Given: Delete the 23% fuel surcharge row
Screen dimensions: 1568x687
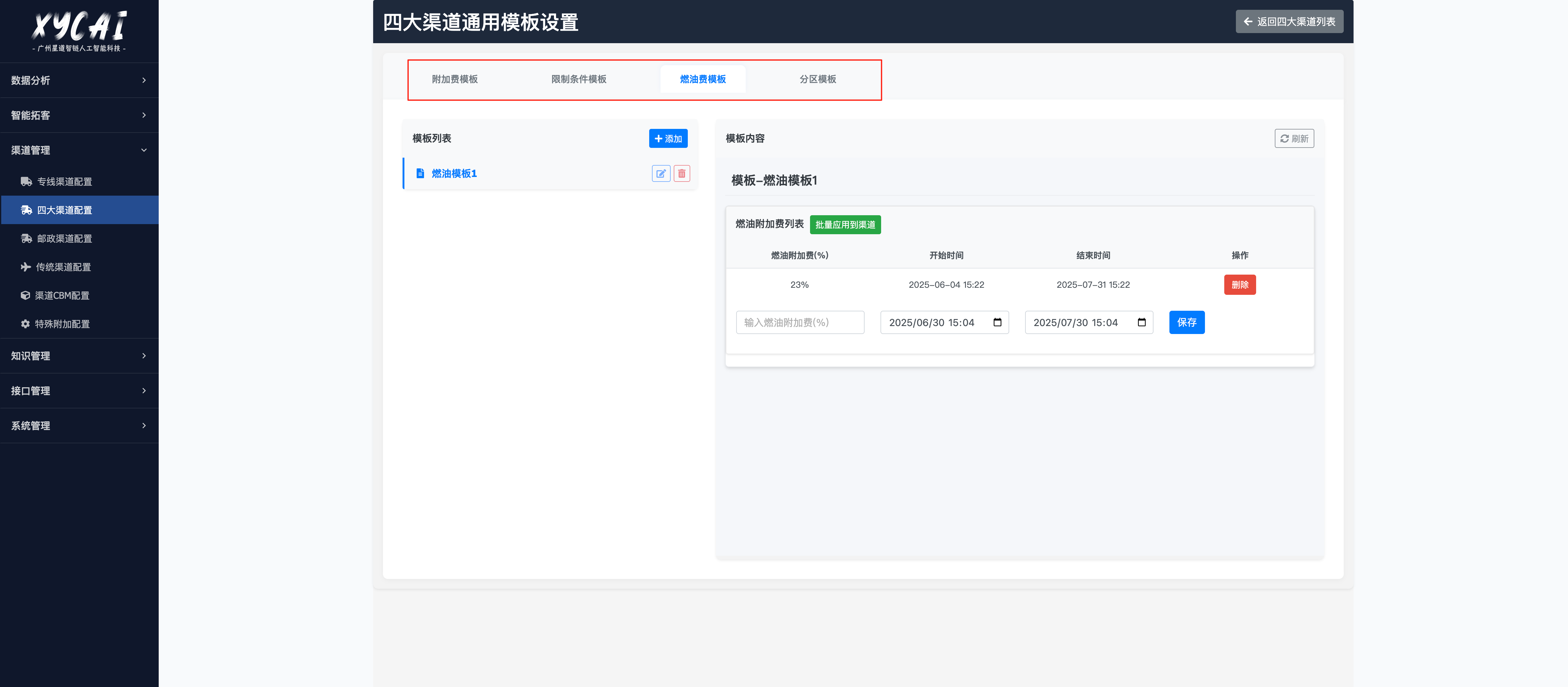Looking at the screenshot, I should pyautogui.click(x=1240, y=285).
